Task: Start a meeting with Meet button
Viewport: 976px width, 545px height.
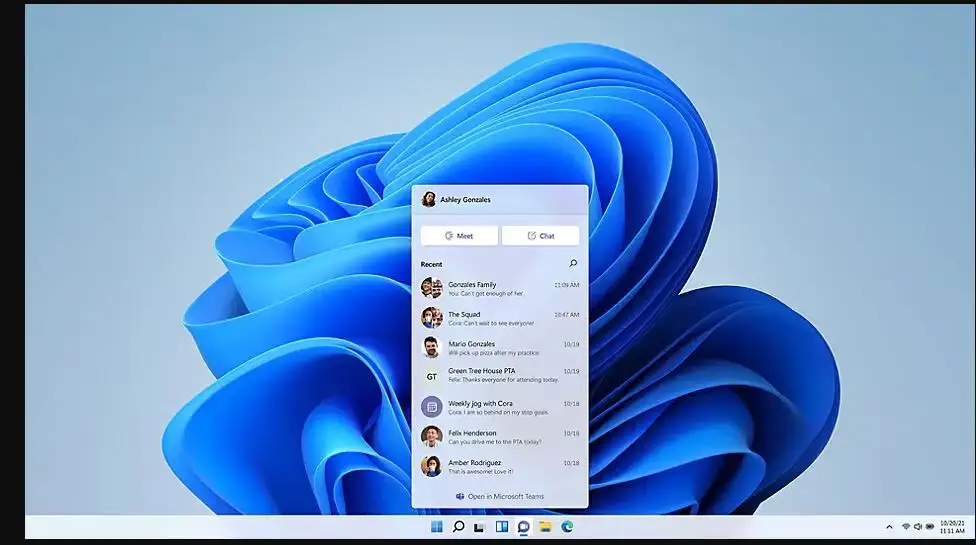Action: tap(459, 236)
